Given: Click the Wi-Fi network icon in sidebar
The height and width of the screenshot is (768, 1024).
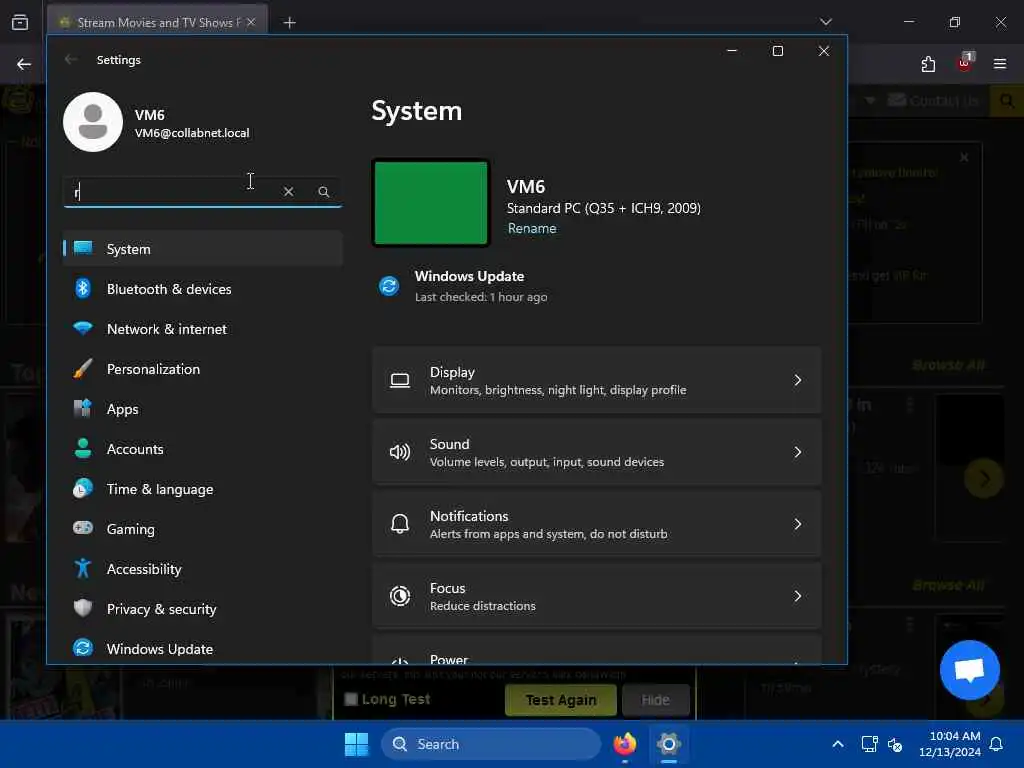Looking at the screenshot, I should point(83,328).
